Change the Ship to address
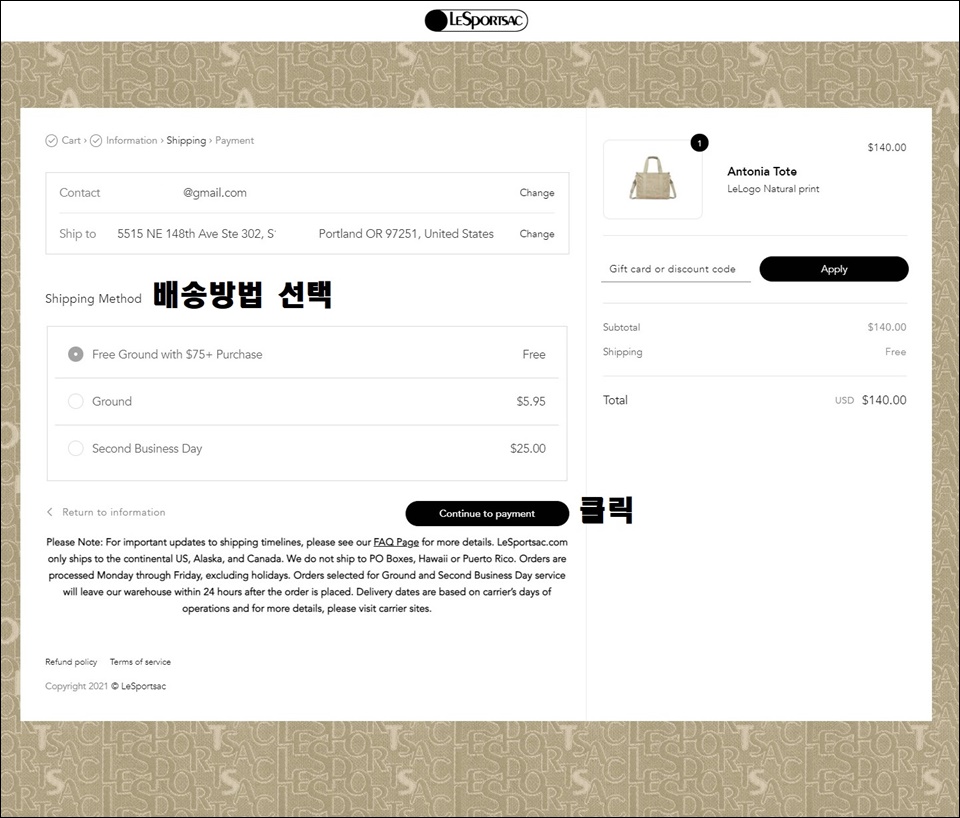This screenshot has width=960, height=818. pyautogui.click(x=537, y=234)
